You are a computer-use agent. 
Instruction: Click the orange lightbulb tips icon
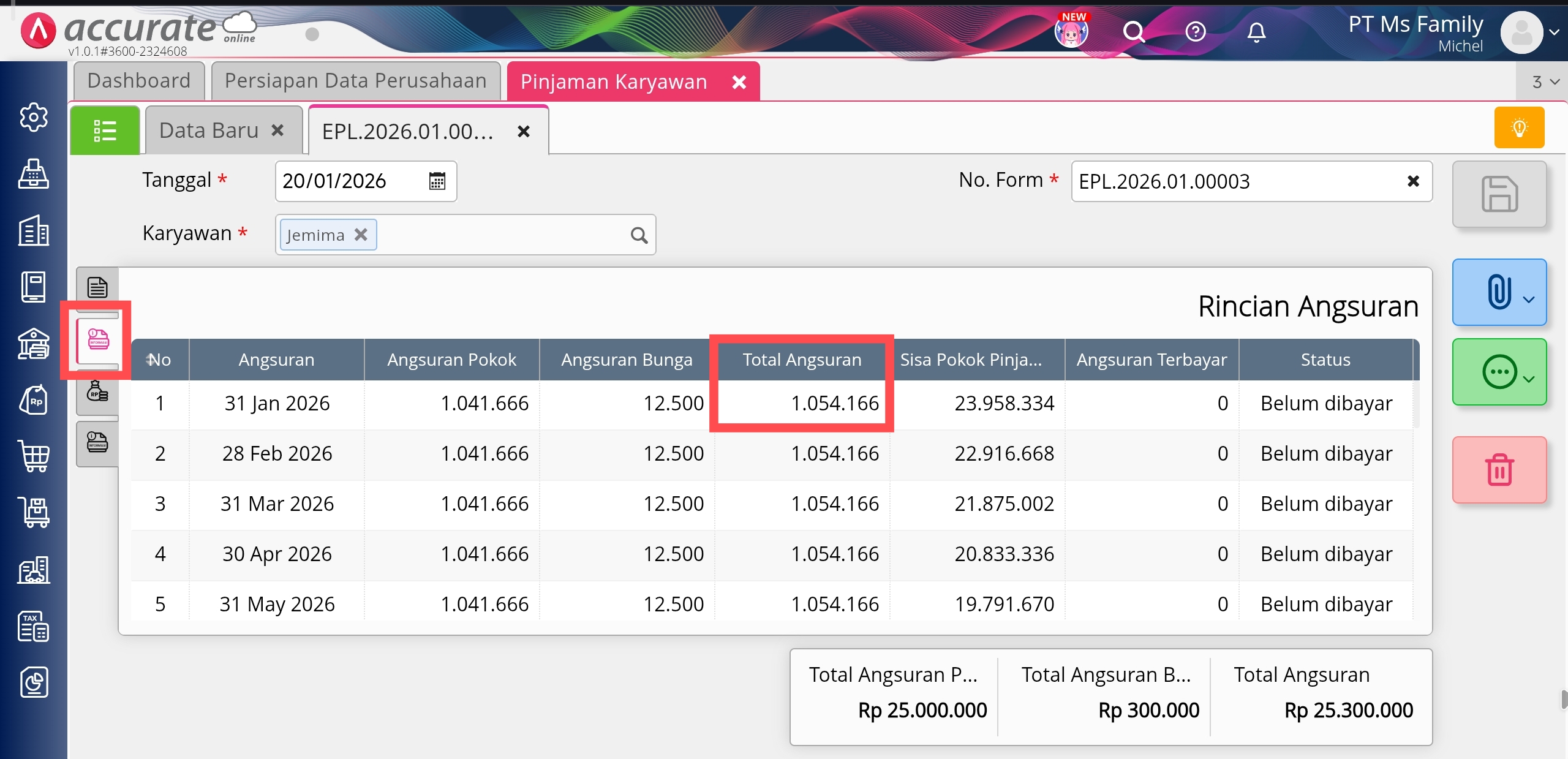[1519, 128]
